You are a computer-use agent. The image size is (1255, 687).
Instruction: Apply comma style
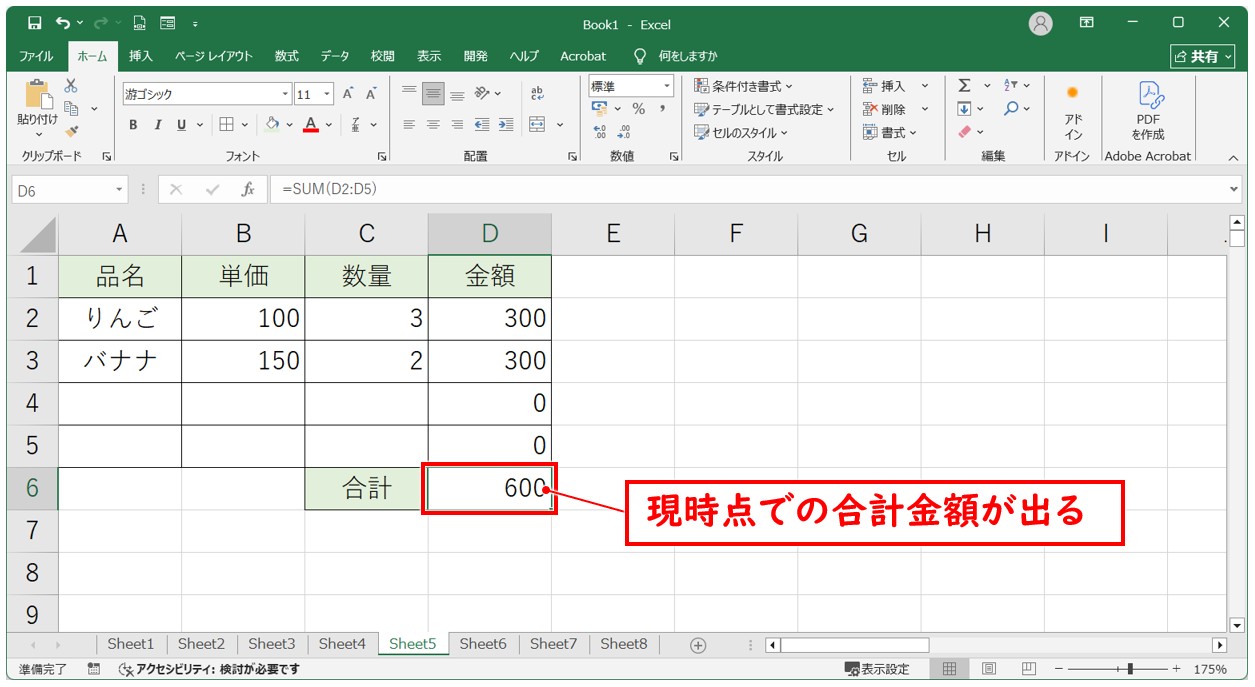coord(662,109)
